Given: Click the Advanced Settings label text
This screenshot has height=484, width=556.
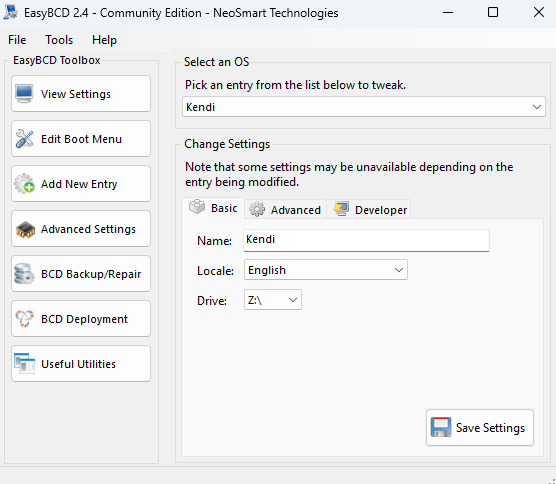Looking at the screenshot, I should 88,229.
